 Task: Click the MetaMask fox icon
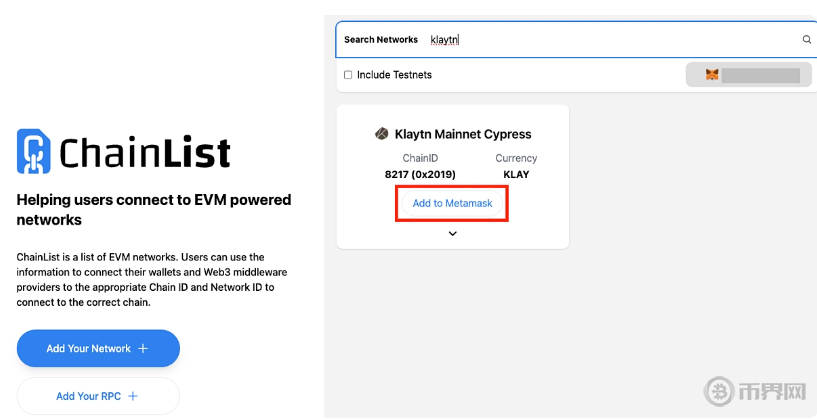pyautogui.click(x=712, y=75)
